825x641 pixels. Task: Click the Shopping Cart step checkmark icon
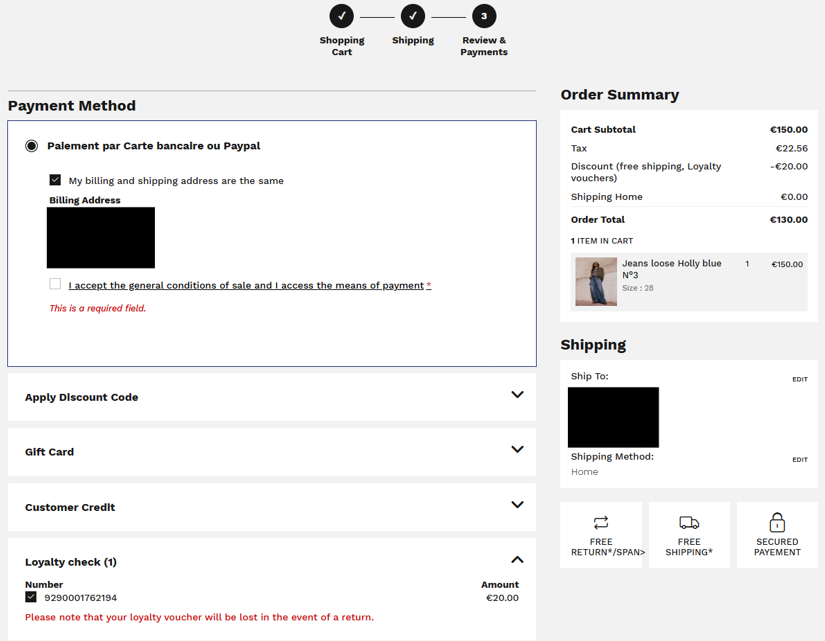tap(341, 16)
